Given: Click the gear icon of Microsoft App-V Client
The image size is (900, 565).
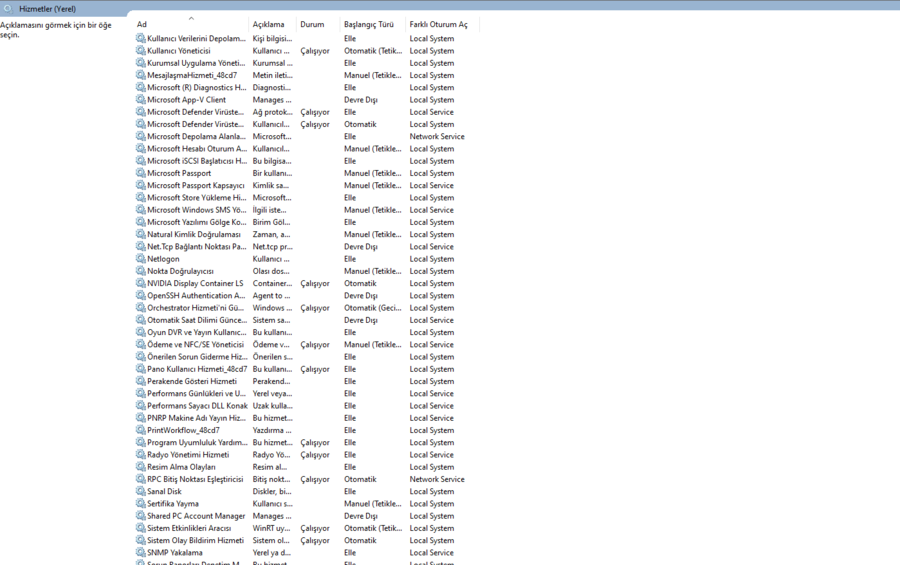Looking at the screenshot, I should [141, 99].
